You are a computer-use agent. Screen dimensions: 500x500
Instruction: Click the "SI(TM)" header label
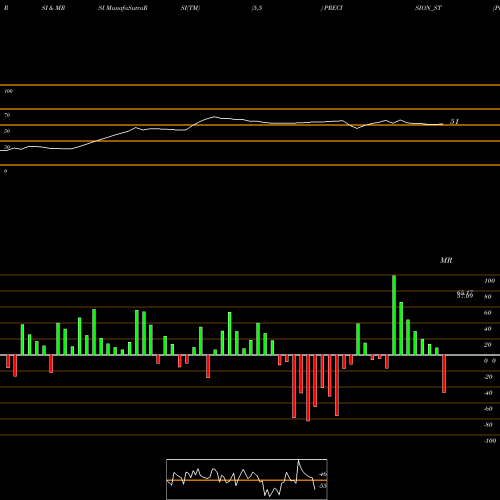point(190,8)
